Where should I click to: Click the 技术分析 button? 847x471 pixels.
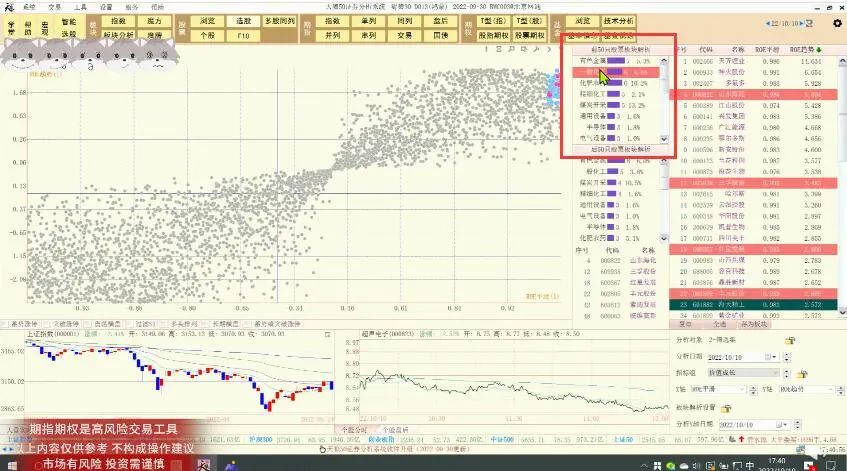(x=619, y=21)
